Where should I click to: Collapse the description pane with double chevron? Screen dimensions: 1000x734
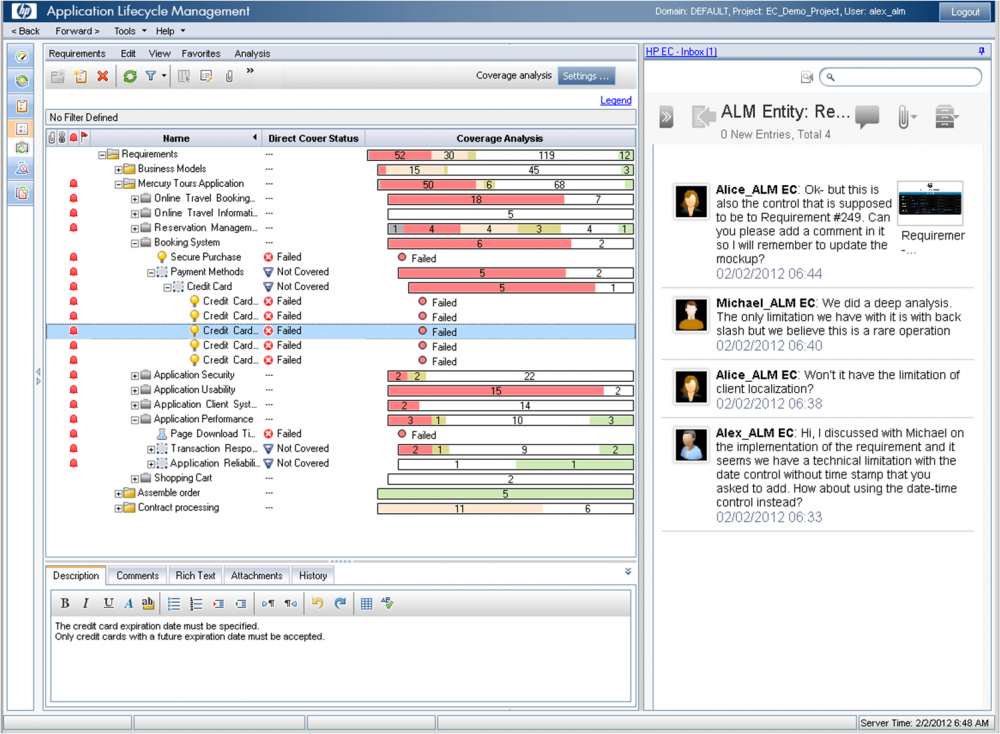pos(628,571)
